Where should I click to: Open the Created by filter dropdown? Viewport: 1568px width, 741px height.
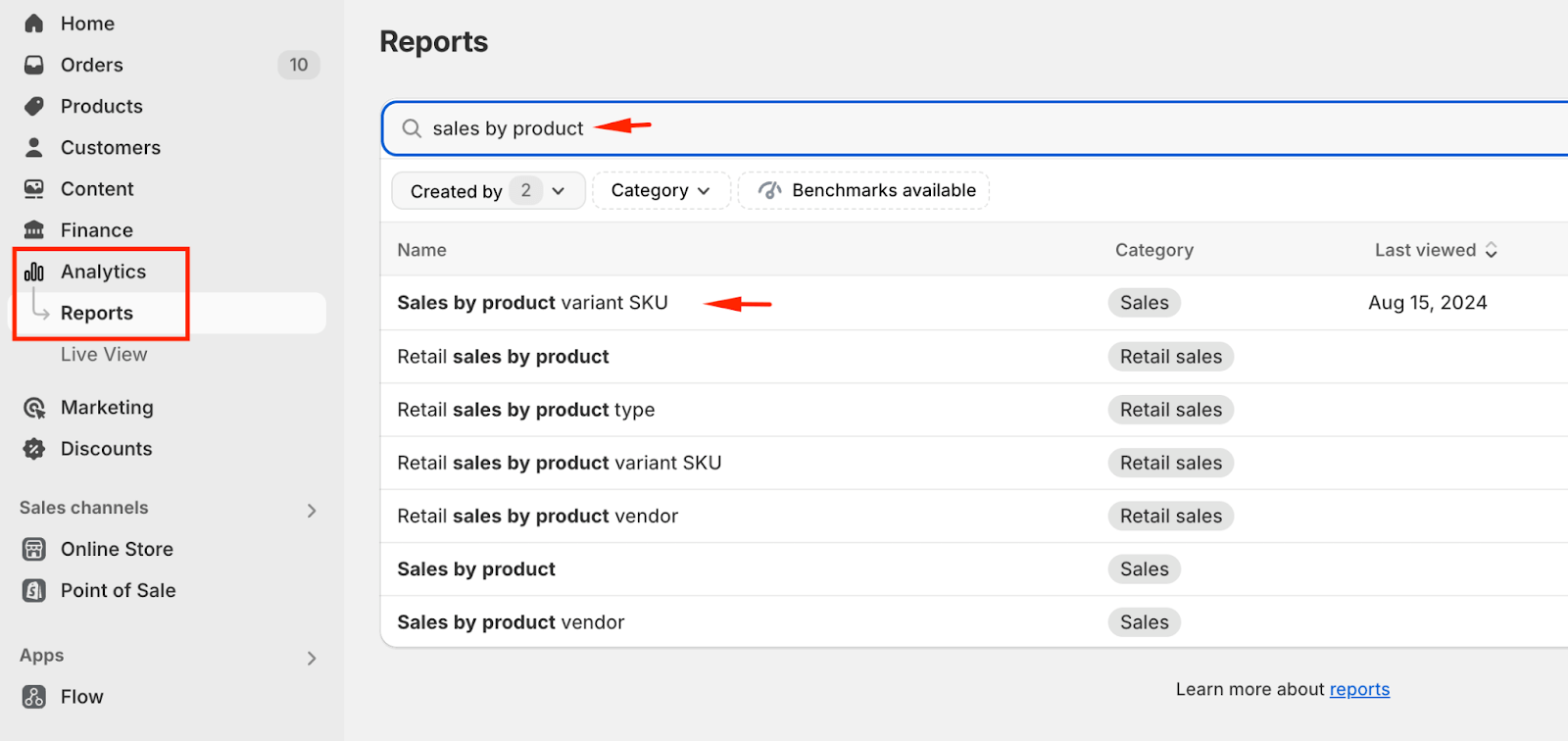(x=488, y=191)
